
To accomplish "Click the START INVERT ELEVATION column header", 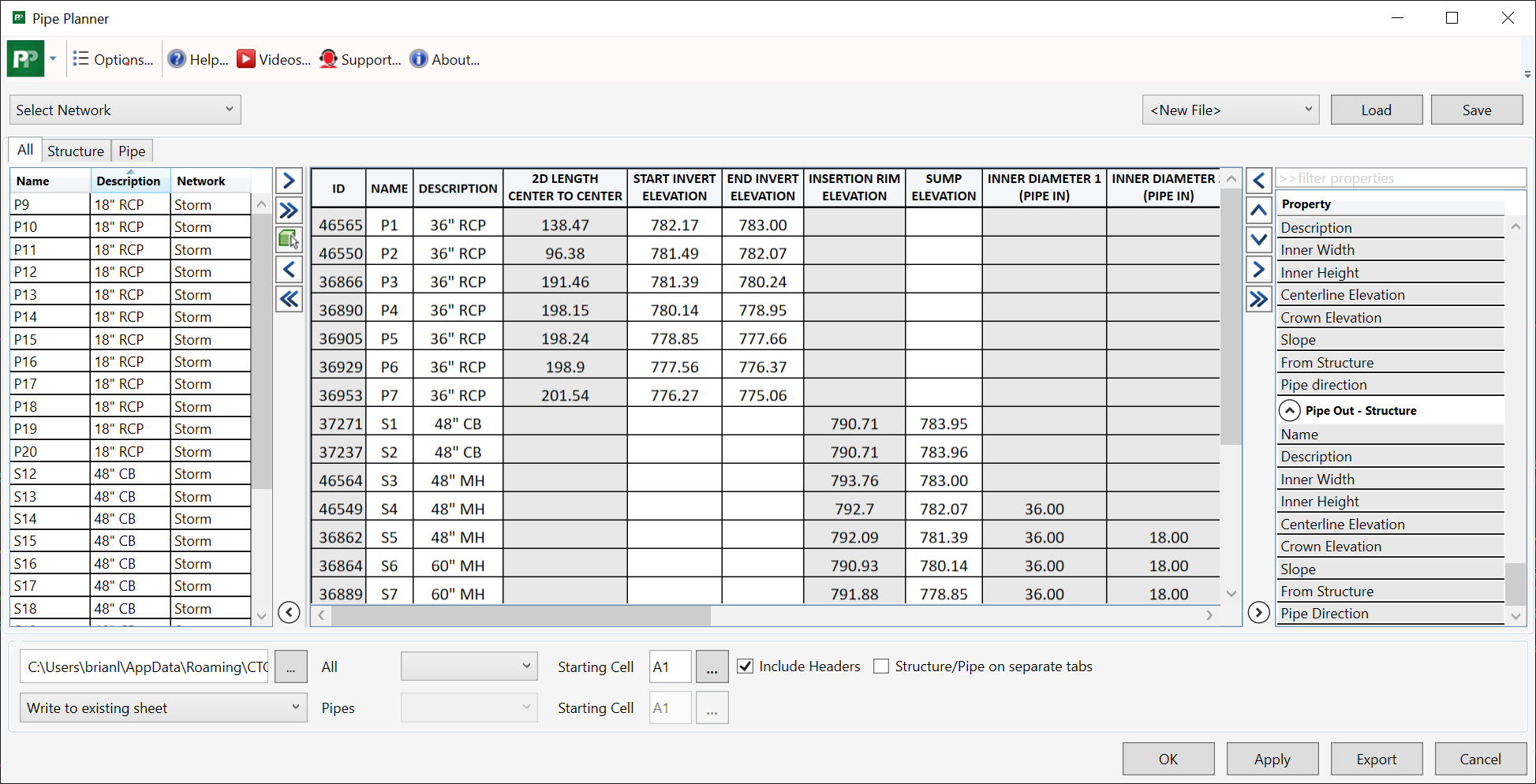I will click(675, 188).
